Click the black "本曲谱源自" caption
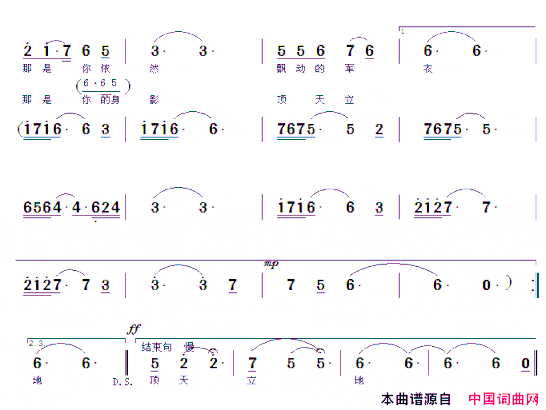Screen dimensions: 546x410 416,399
